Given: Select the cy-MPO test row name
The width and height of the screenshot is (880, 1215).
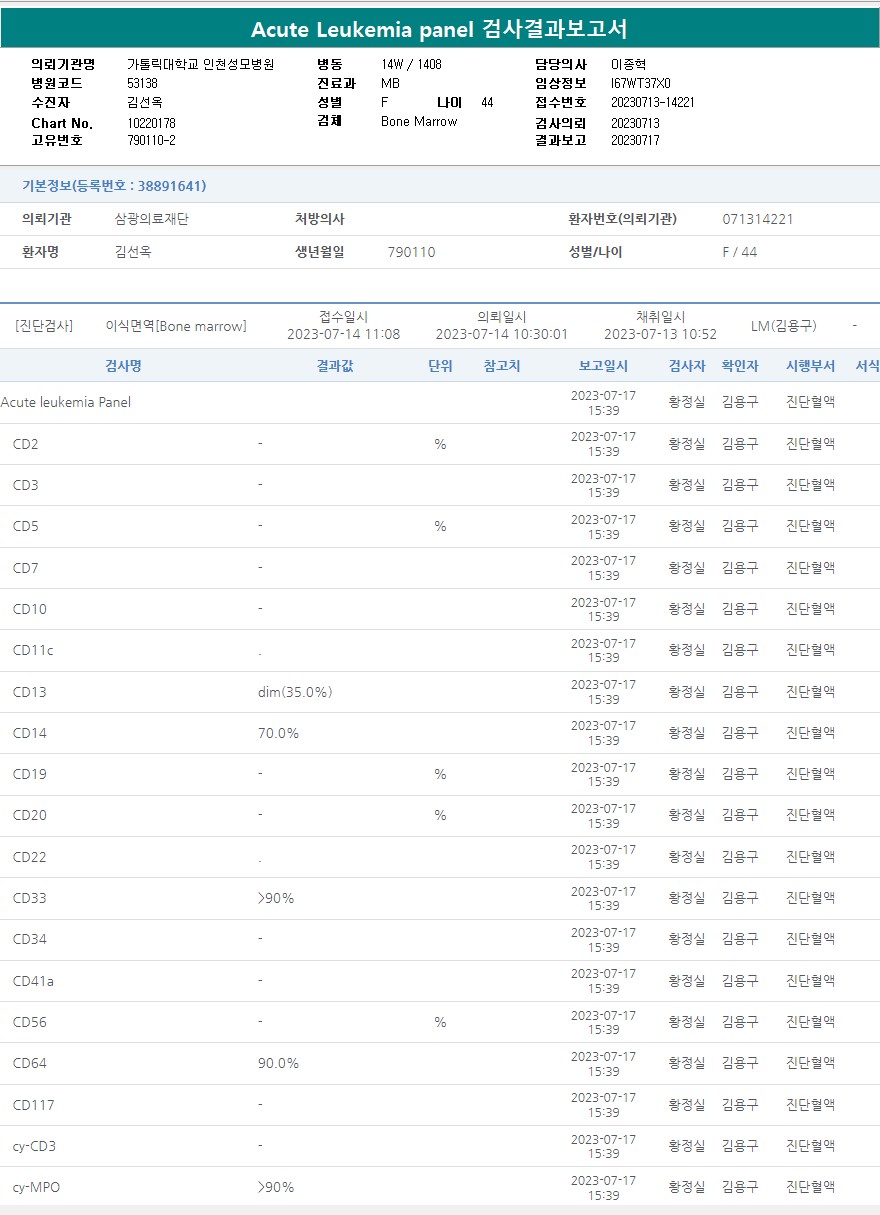Looking at the screenshot, I should click(36, 1187).
